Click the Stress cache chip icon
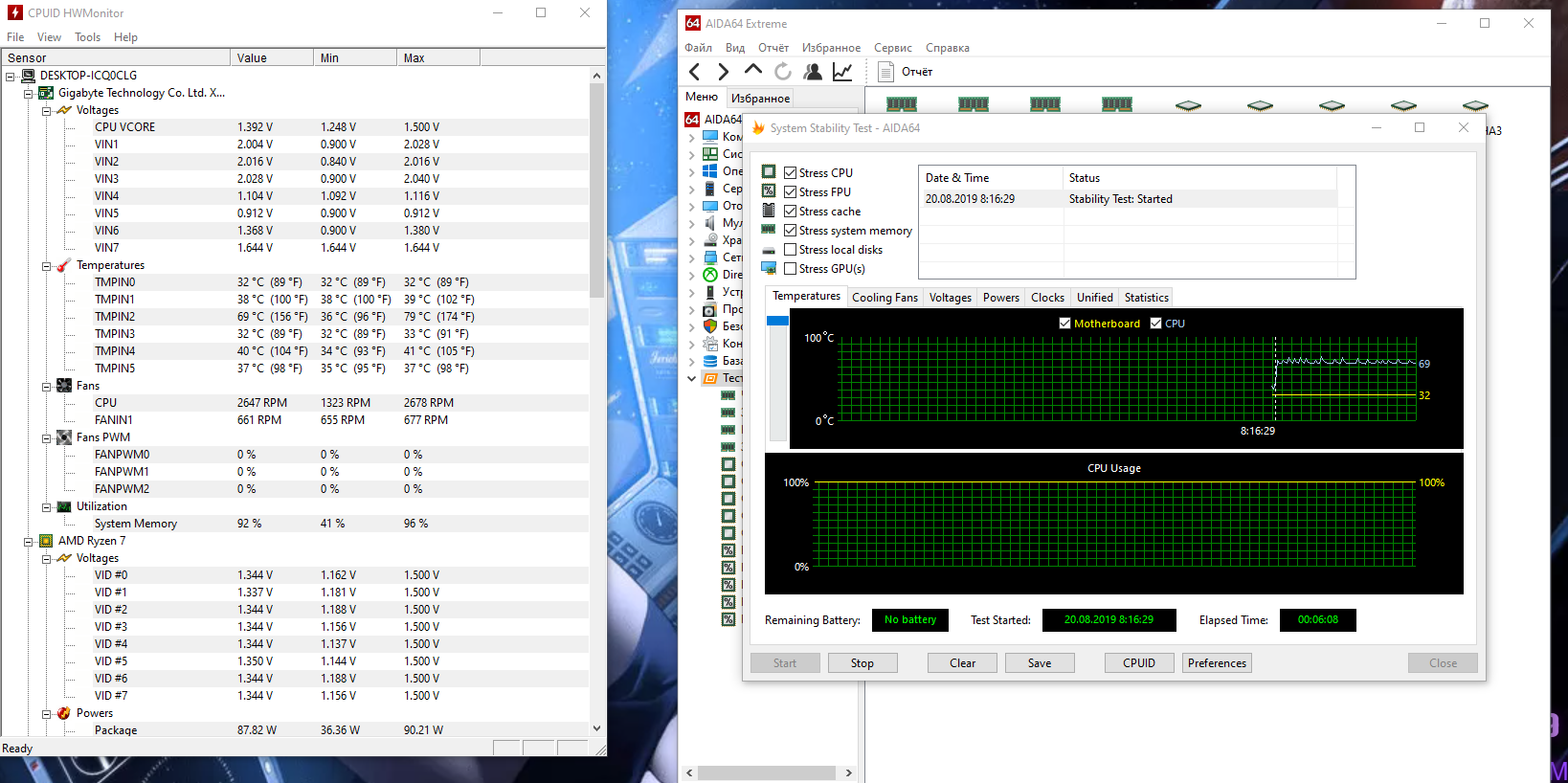The width and height of the screenshot is (1568, 783). tap(769, 211)
